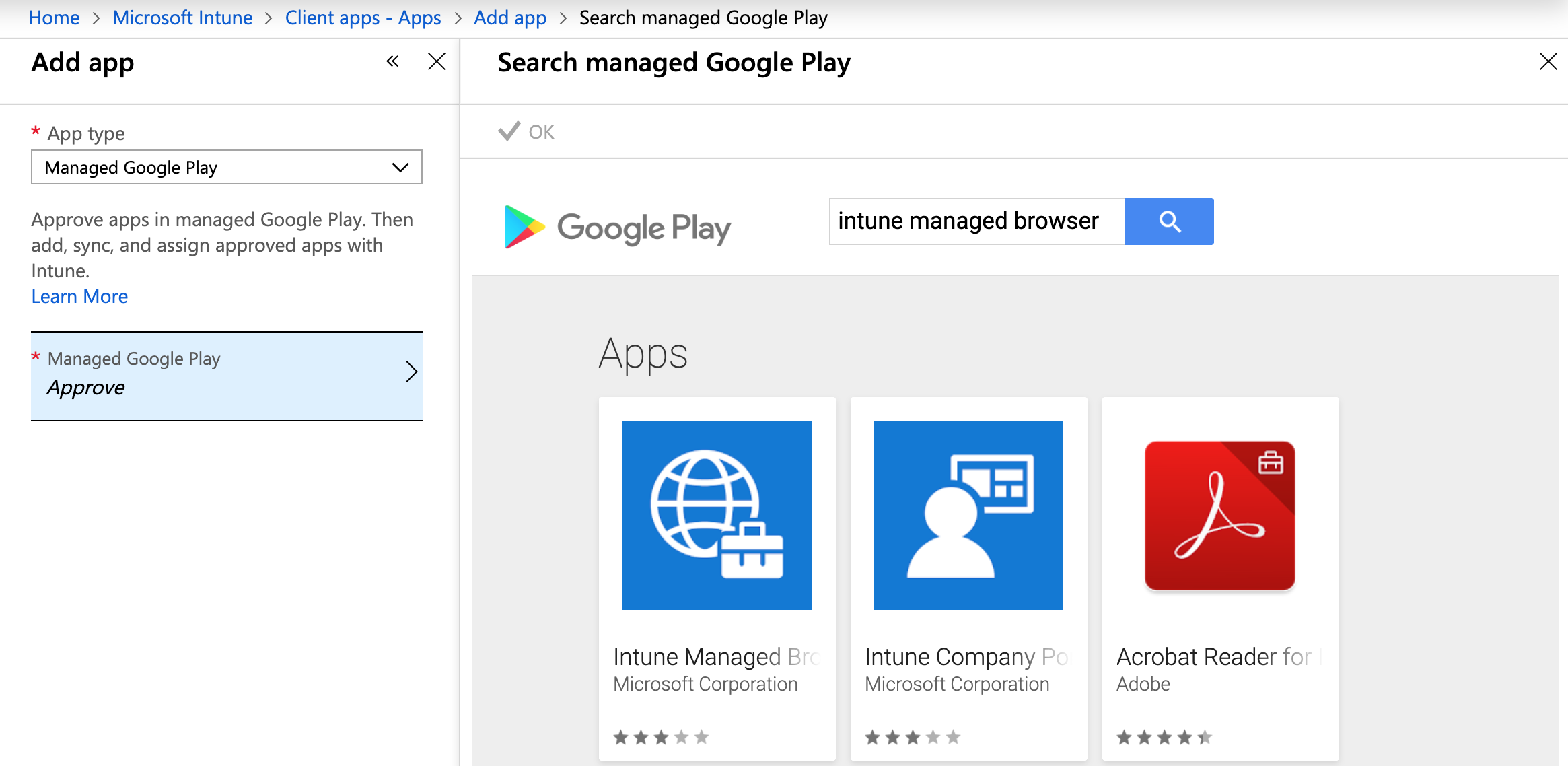This screenshot has height=766, width=1568.
Task: Open the Acrobat Reader app icon
Action: click(x=1220, y=516)
